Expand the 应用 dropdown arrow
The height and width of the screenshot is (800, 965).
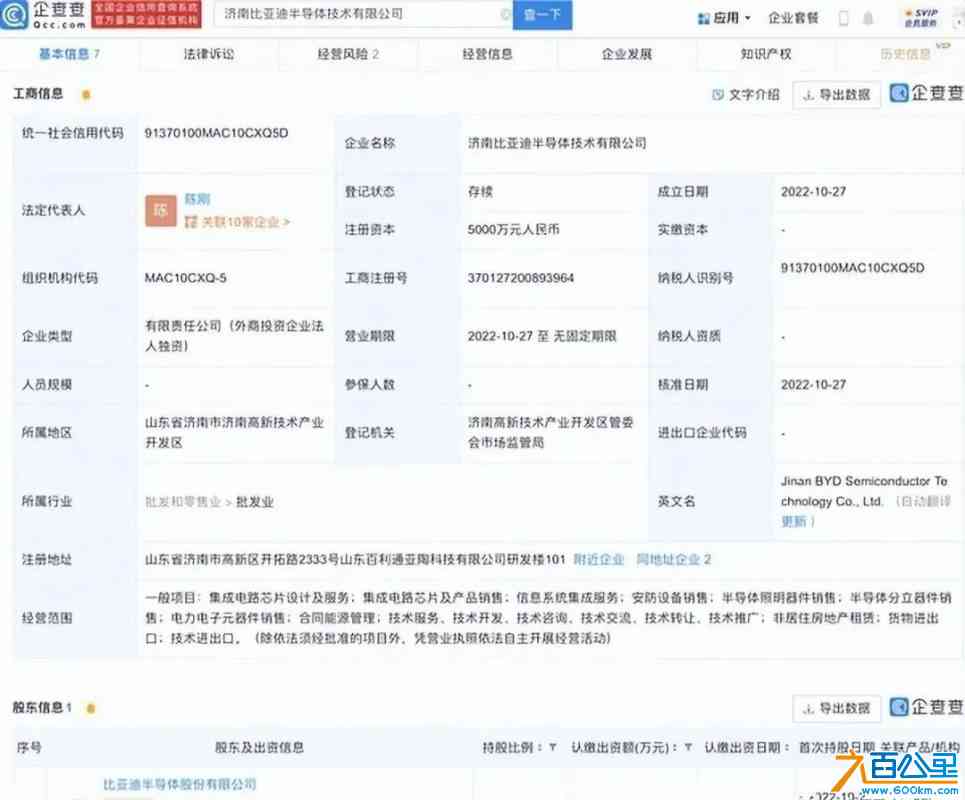point(748,18)
